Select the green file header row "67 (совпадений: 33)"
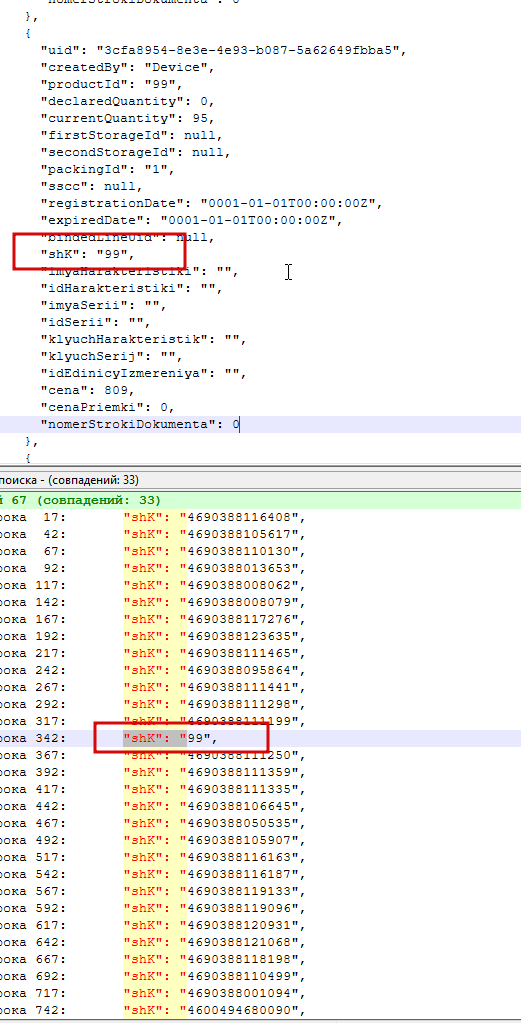Screen dimensions: 521x1023 [x=260, y=500]
